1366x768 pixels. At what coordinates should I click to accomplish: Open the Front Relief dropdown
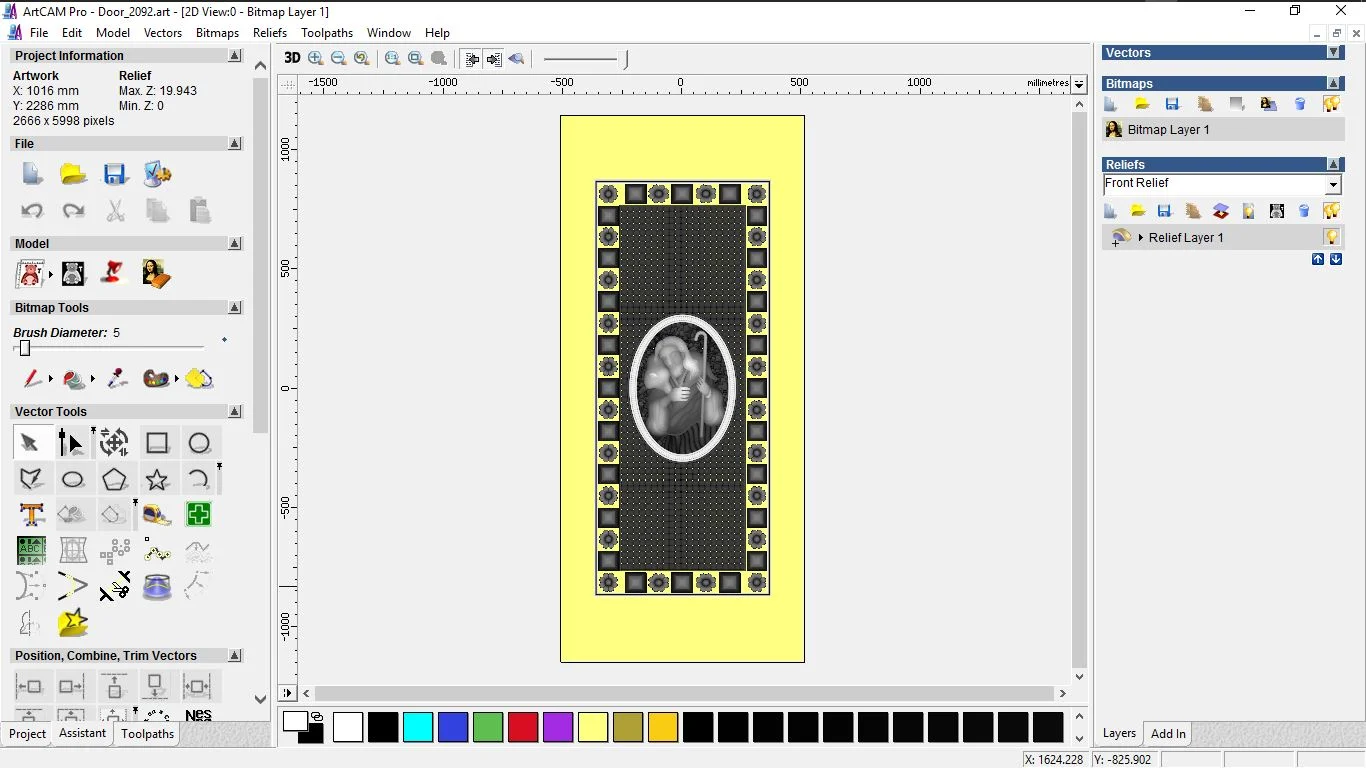click(x=1332, y=185)
